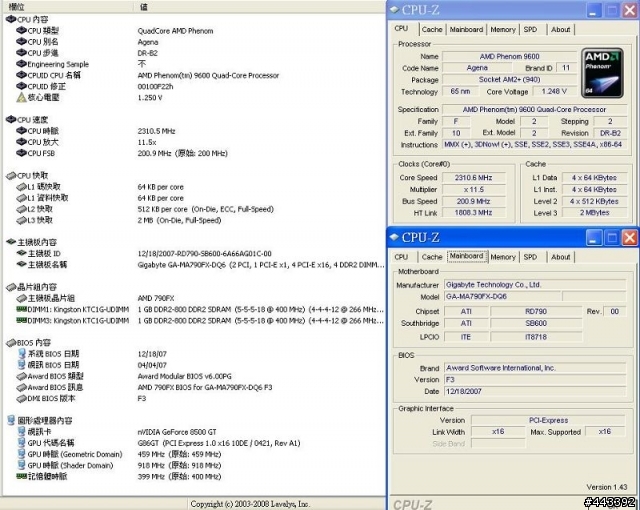Click the Engineering Sample row icon
This screenshot has width=640, height=510.
tap(21, 64)
